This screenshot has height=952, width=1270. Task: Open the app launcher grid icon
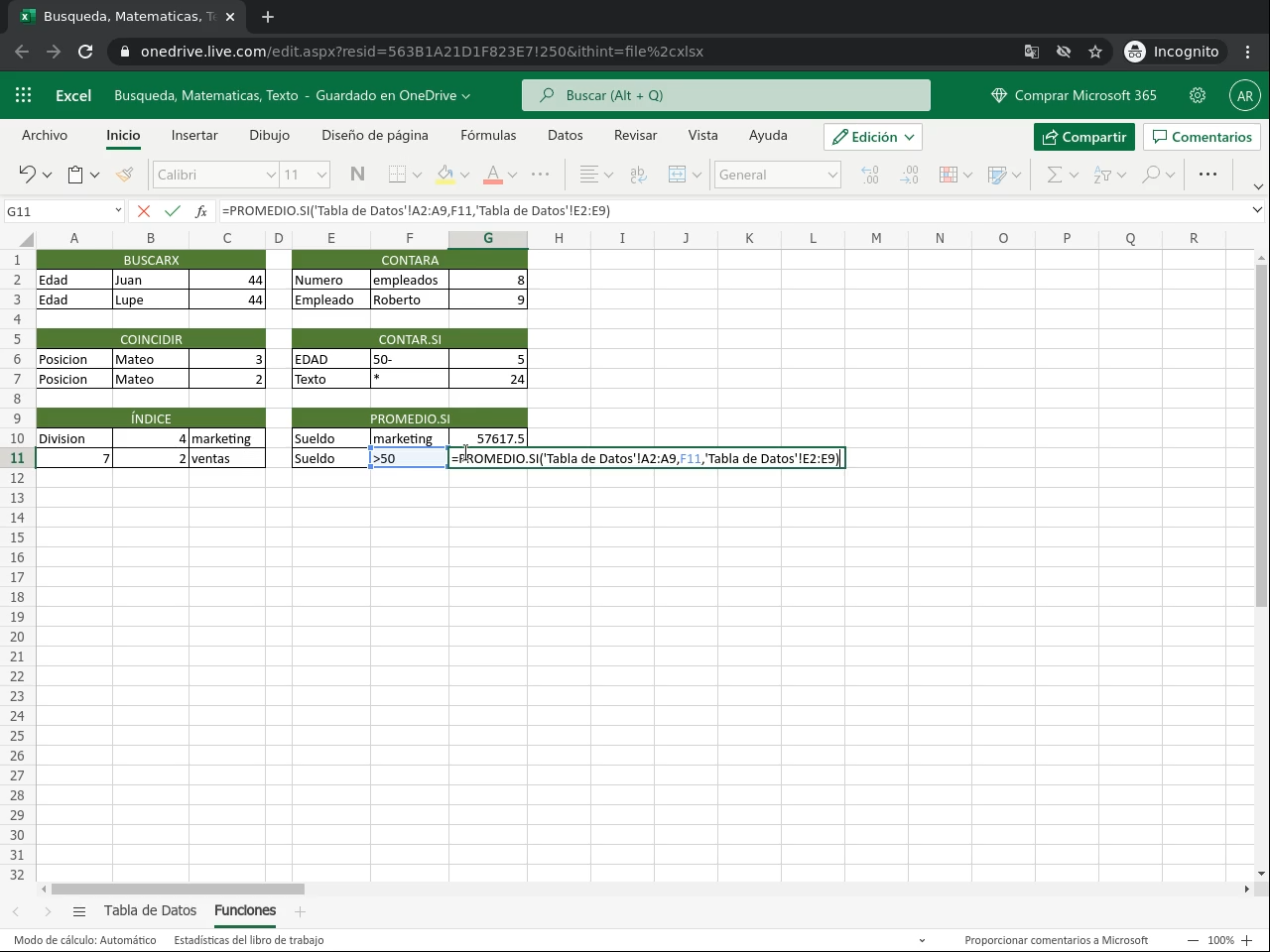pyautogui.click(x=24, y=95)
